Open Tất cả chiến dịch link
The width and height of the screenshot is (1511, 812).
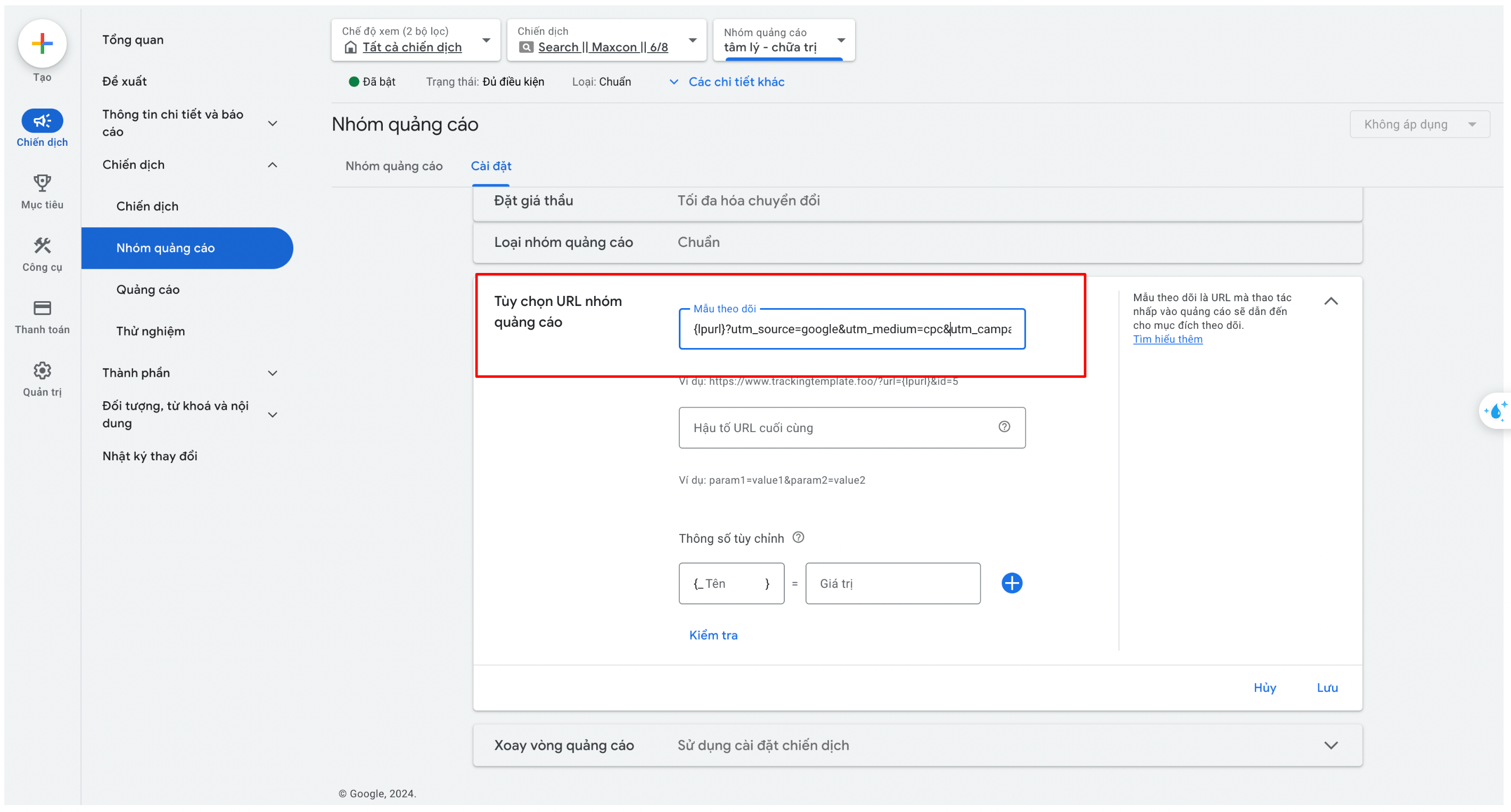412,47
